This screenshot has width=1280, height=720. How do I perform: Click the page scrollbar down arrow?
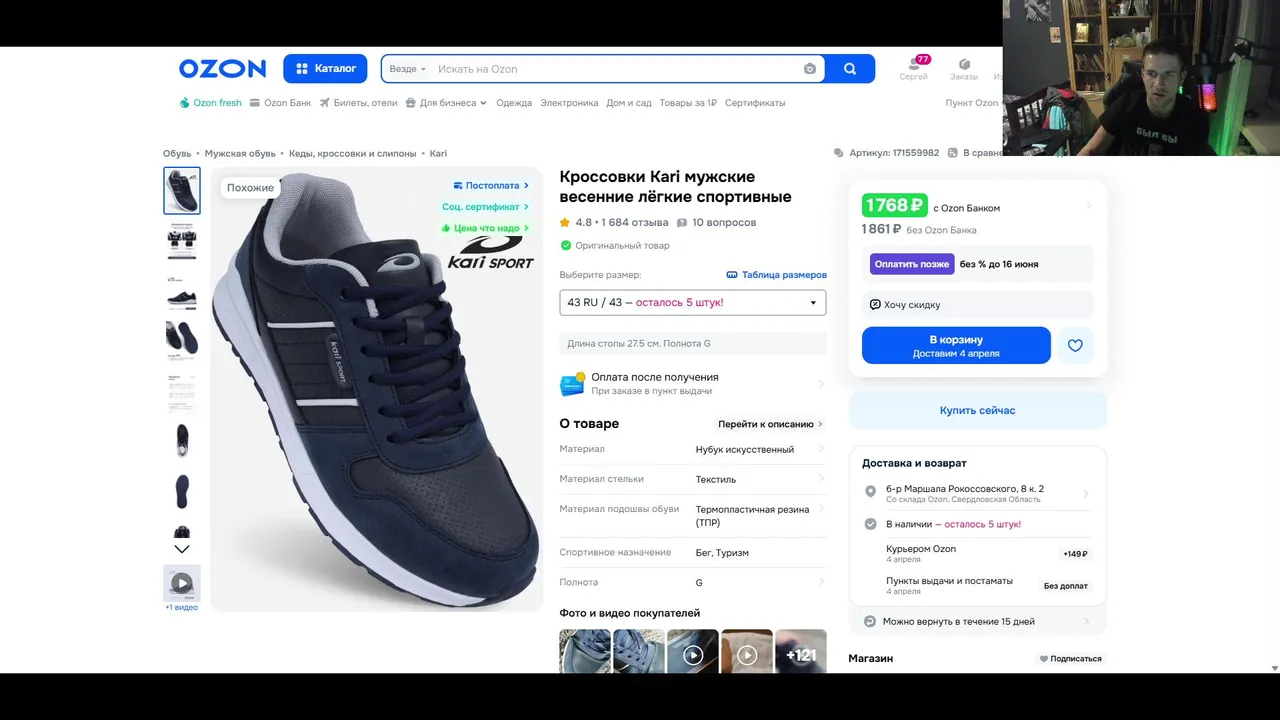pos(1274,667)
